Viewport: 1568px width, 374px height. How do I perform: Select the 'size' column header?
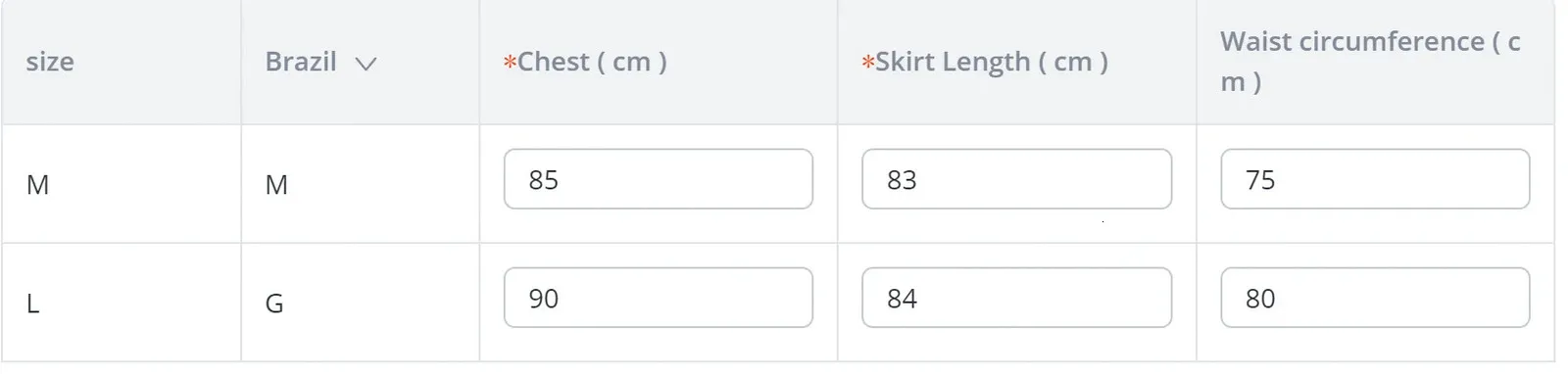click(x=50, y=62)
